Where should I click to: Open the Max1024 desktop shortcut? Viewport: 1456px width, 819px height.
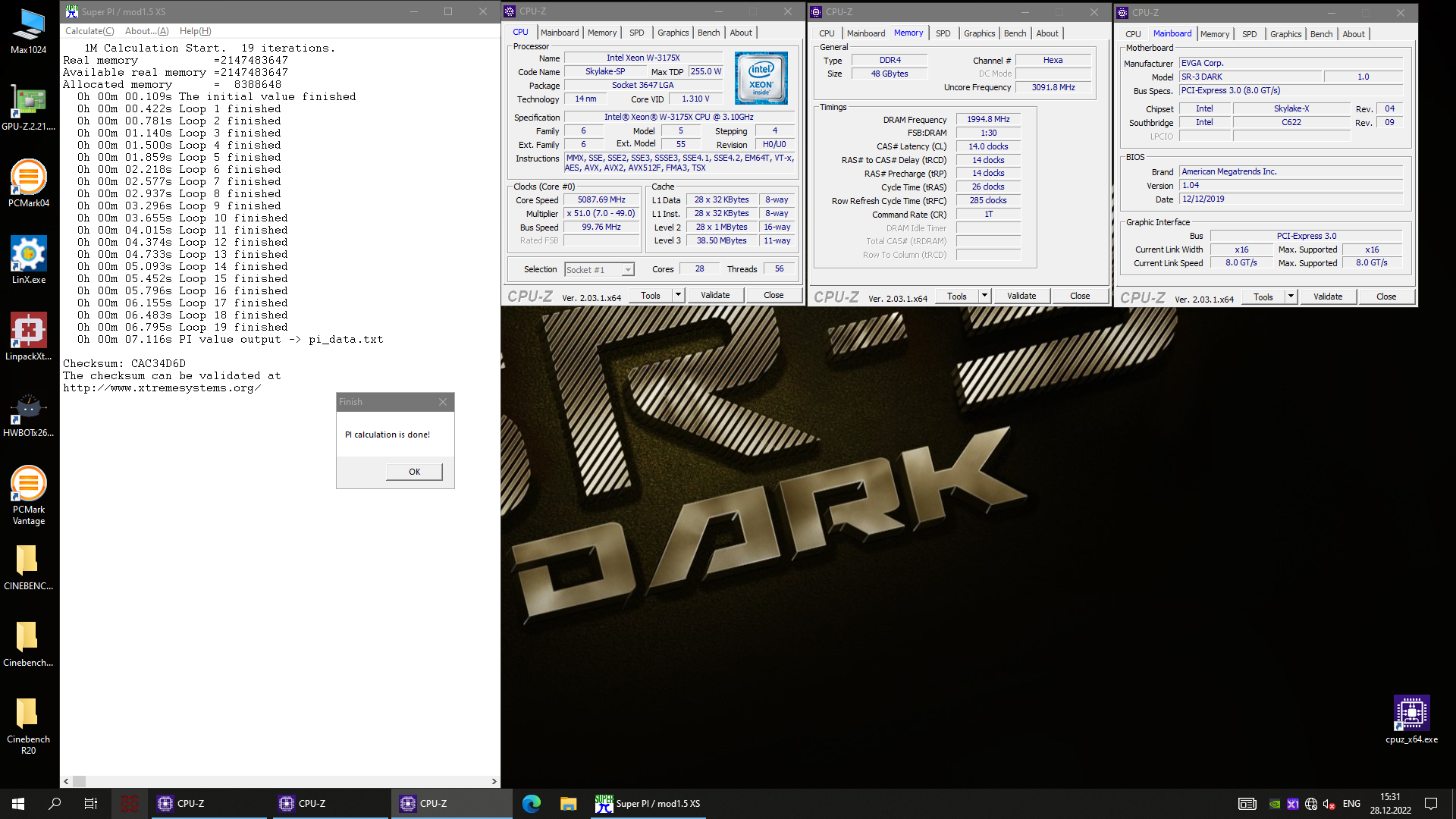click(x=28, y=31)
